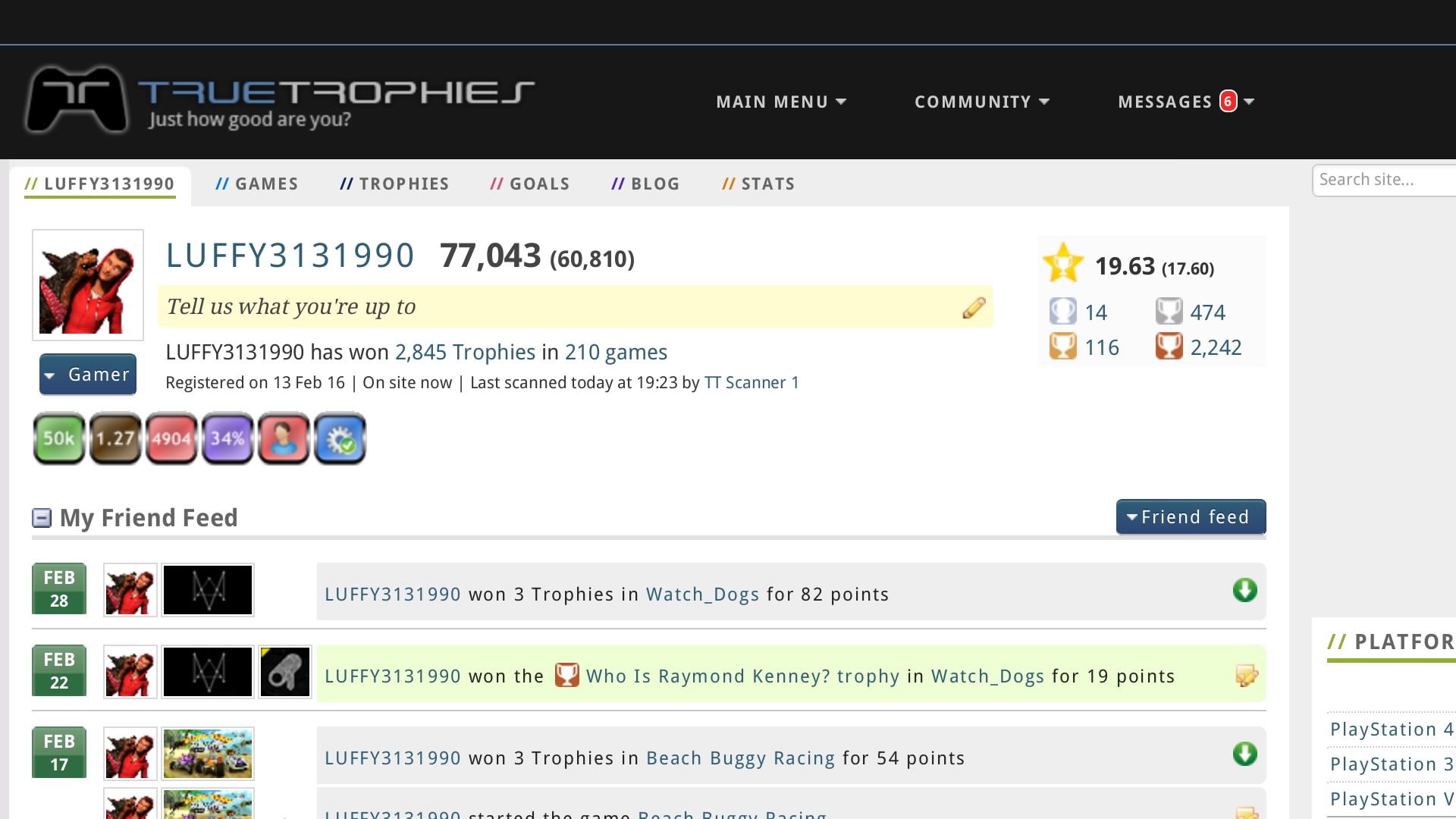Screen dimensions: 1456x819
Task: Click the 14 platinum trophies count
Action: click(x=1096, y=312)
